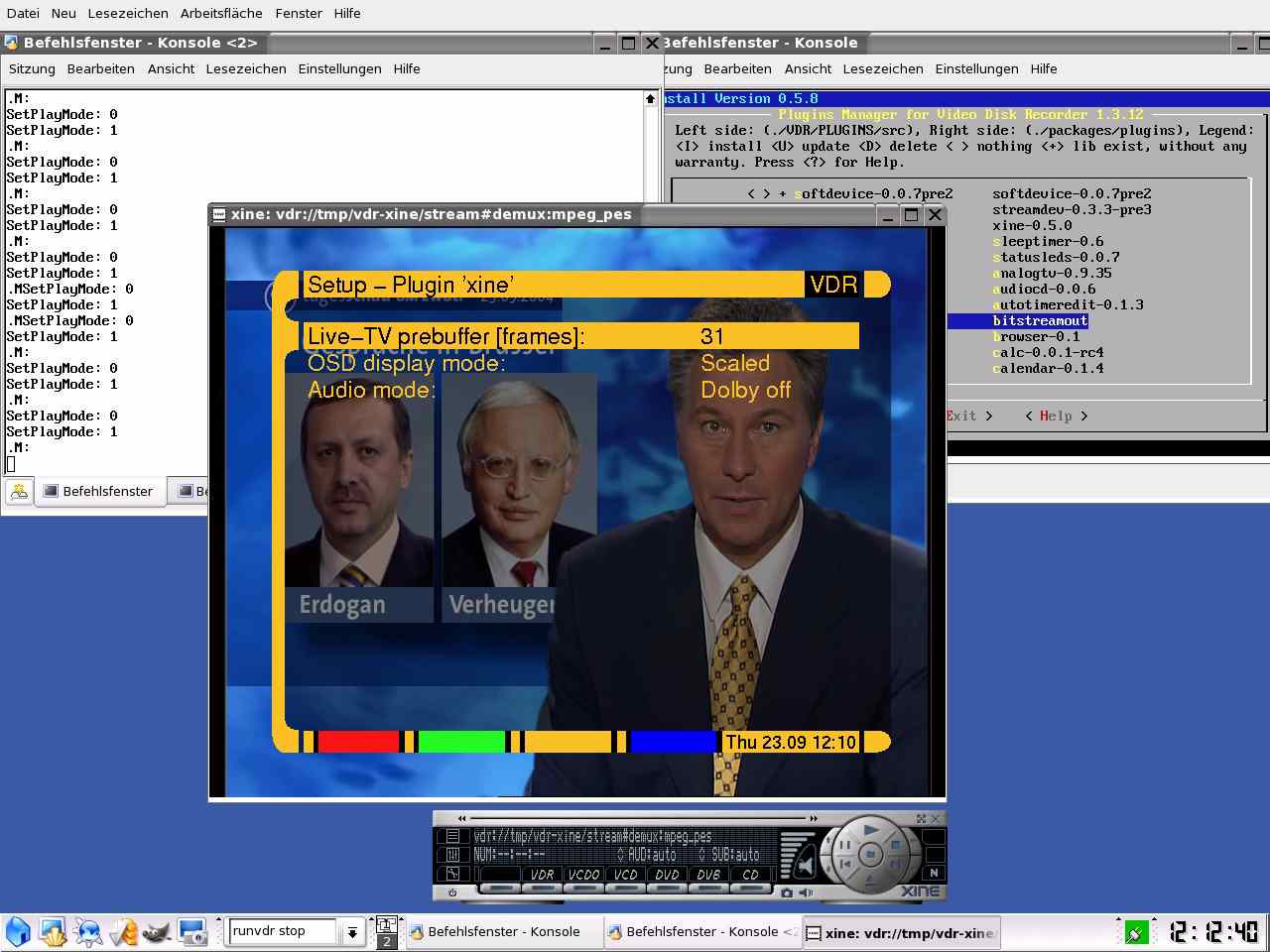Expand the runvdr stop command dropdown
The width and height of the screenshot is (1270, 952).
click(351, 932)
